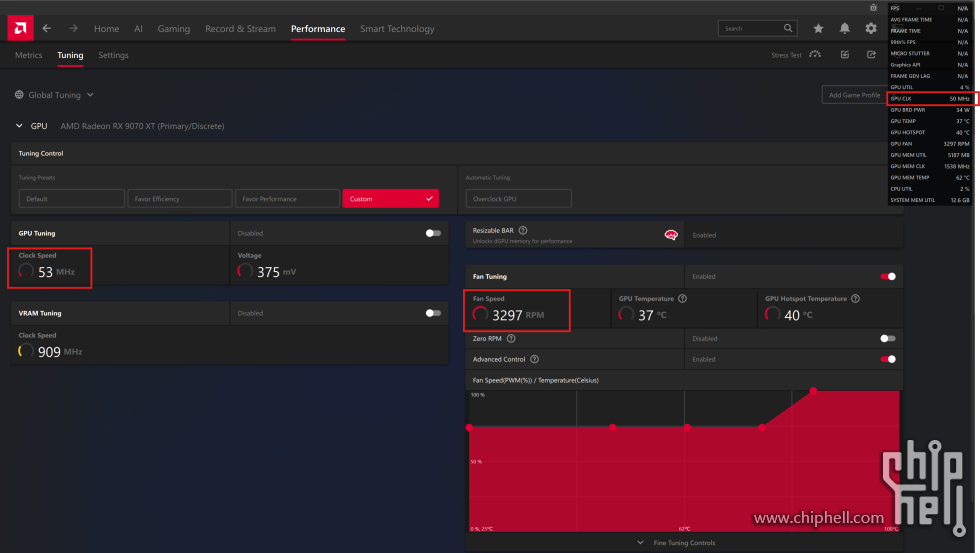
Task: Select the Favor Efficiency preset
Action: tap(179, 199)
